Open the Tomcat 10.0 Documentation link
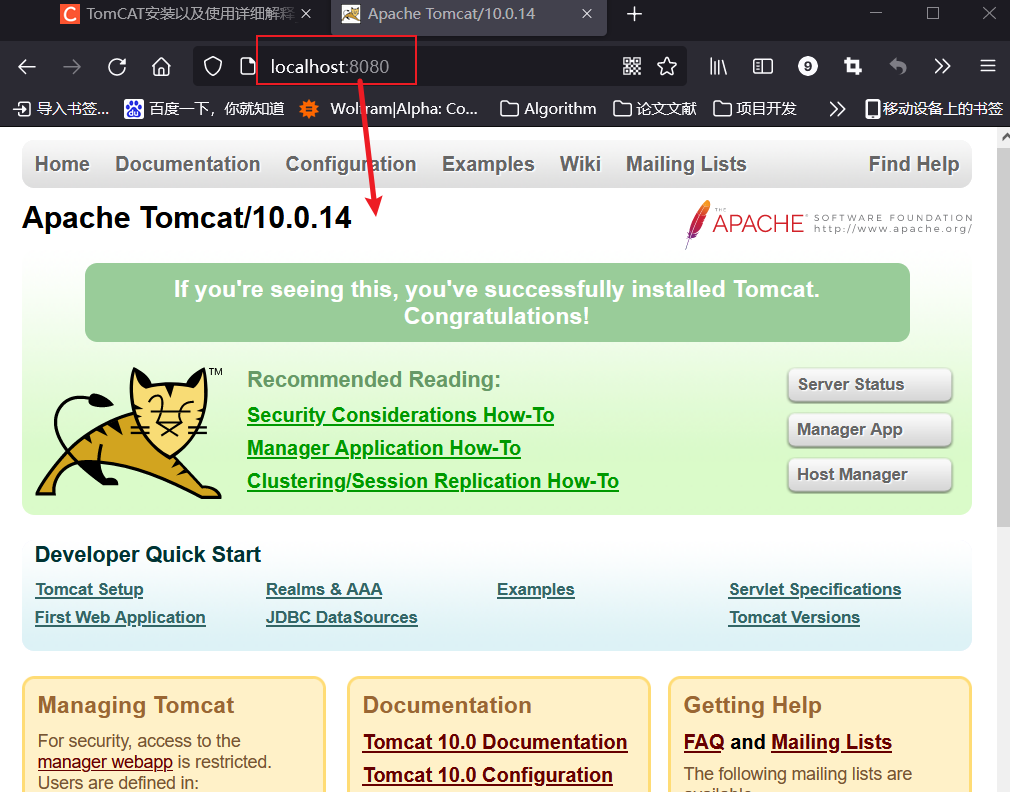 click(495, 742)
